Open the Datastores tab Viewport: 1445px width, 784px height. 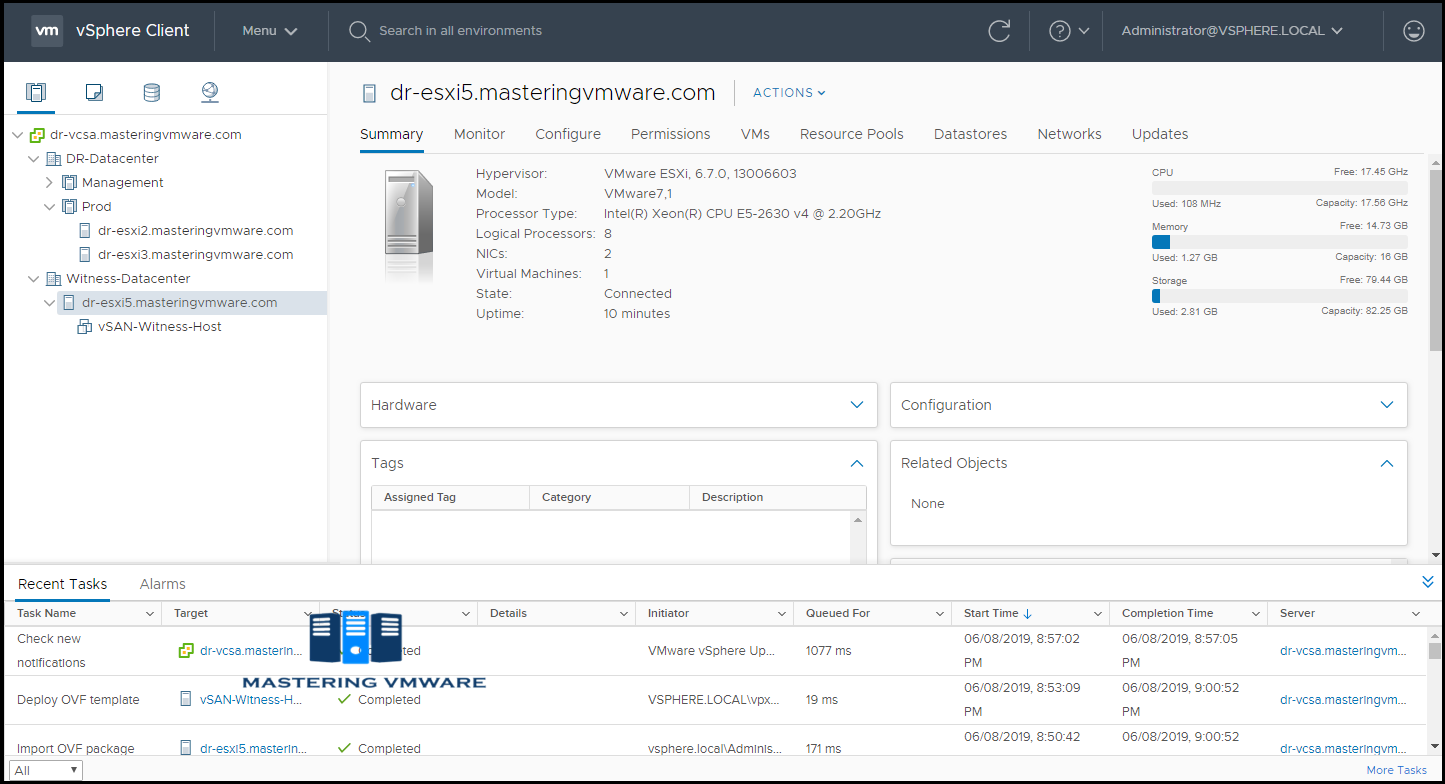tap(970, 134)
